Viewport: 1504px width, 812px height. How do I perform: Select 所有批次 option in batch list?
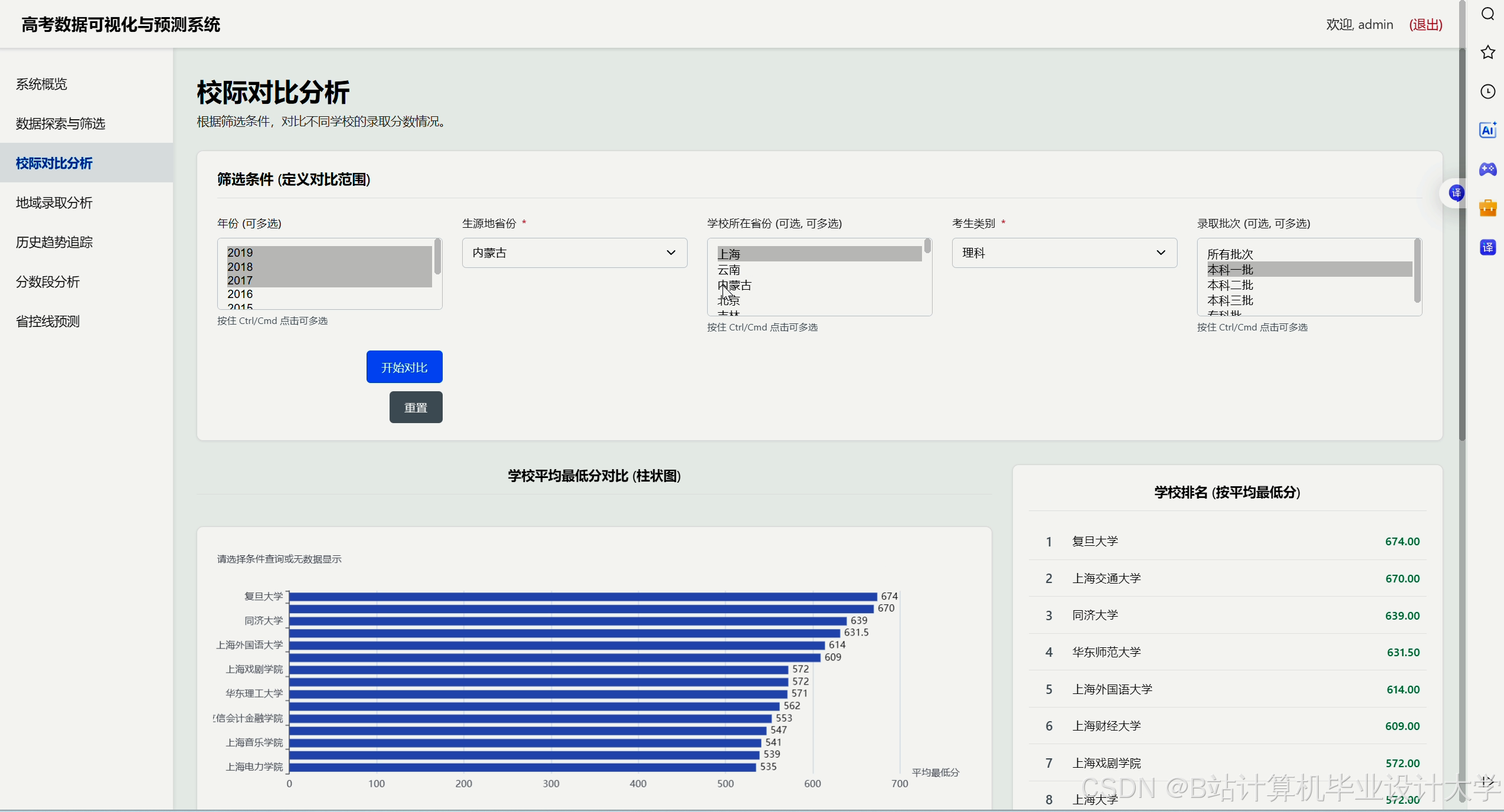coord(1230,254)
